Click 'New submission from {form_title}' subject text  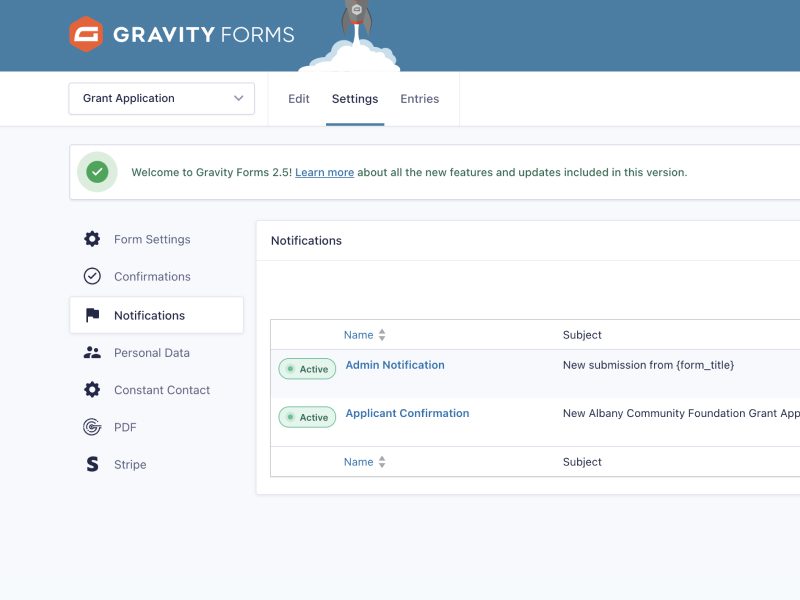pos(648,365)
